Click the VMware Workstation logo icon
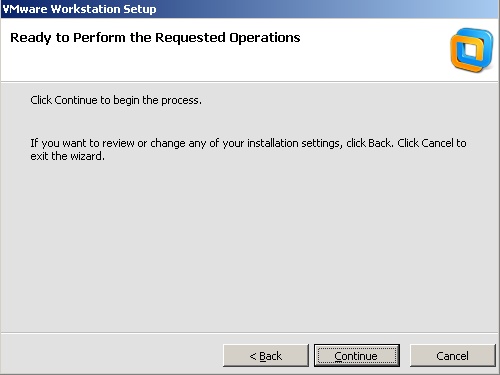 click(471, 50)
